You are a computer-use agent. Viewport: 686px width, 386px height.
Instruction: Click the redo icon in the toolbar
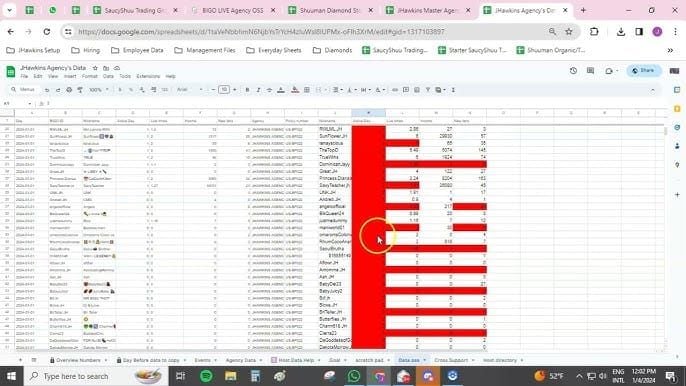[58, 90]
